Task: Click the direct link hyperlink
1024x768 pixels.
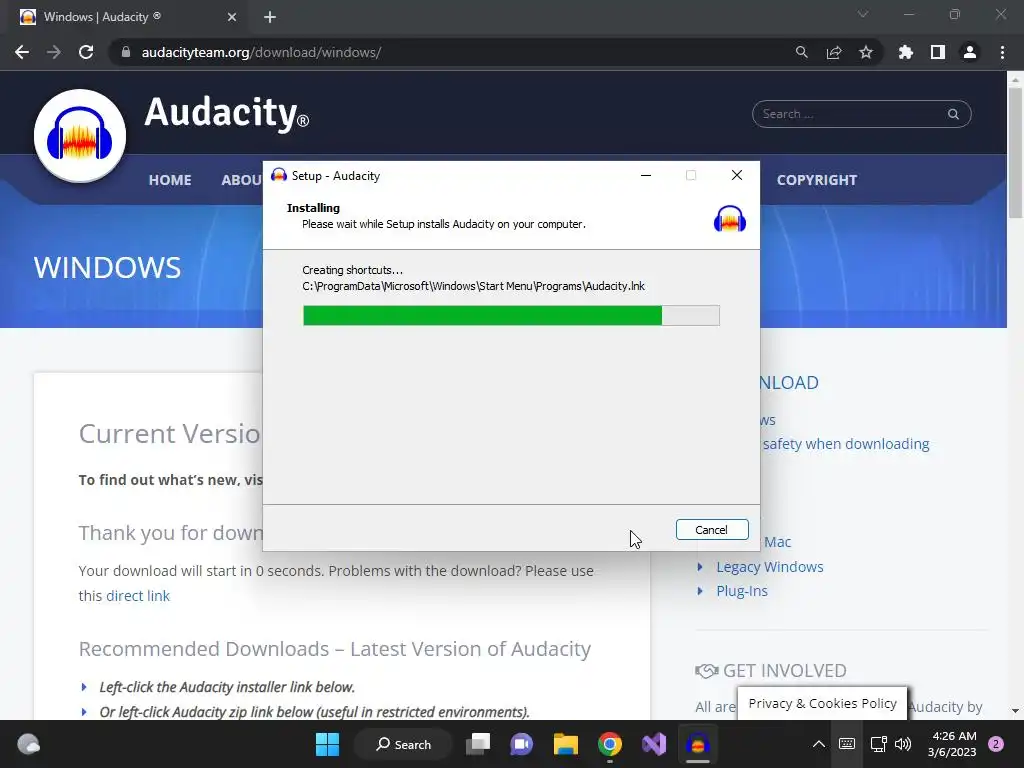Action: point(138,596)
